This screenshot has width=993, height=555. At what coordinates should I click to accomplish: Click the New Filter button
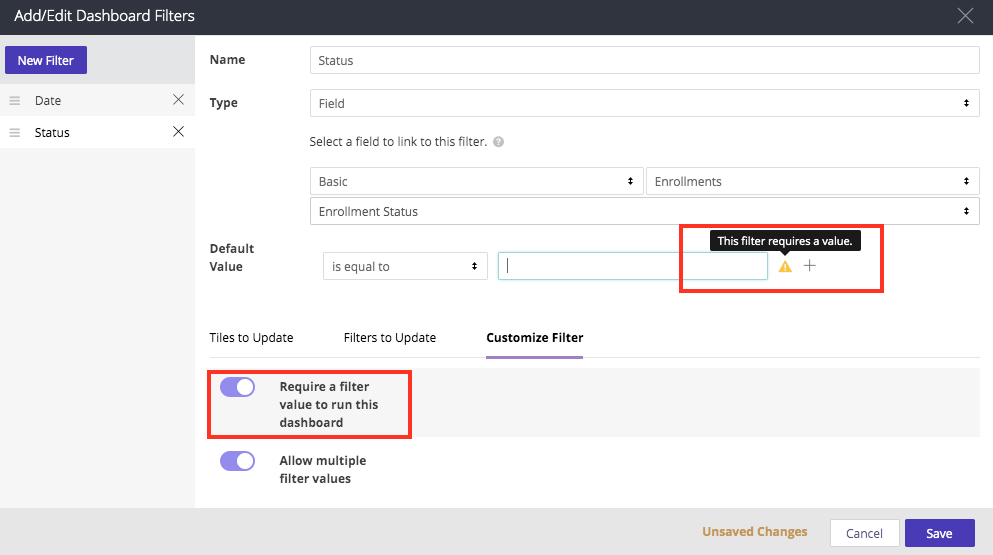(x=46, y=60)
